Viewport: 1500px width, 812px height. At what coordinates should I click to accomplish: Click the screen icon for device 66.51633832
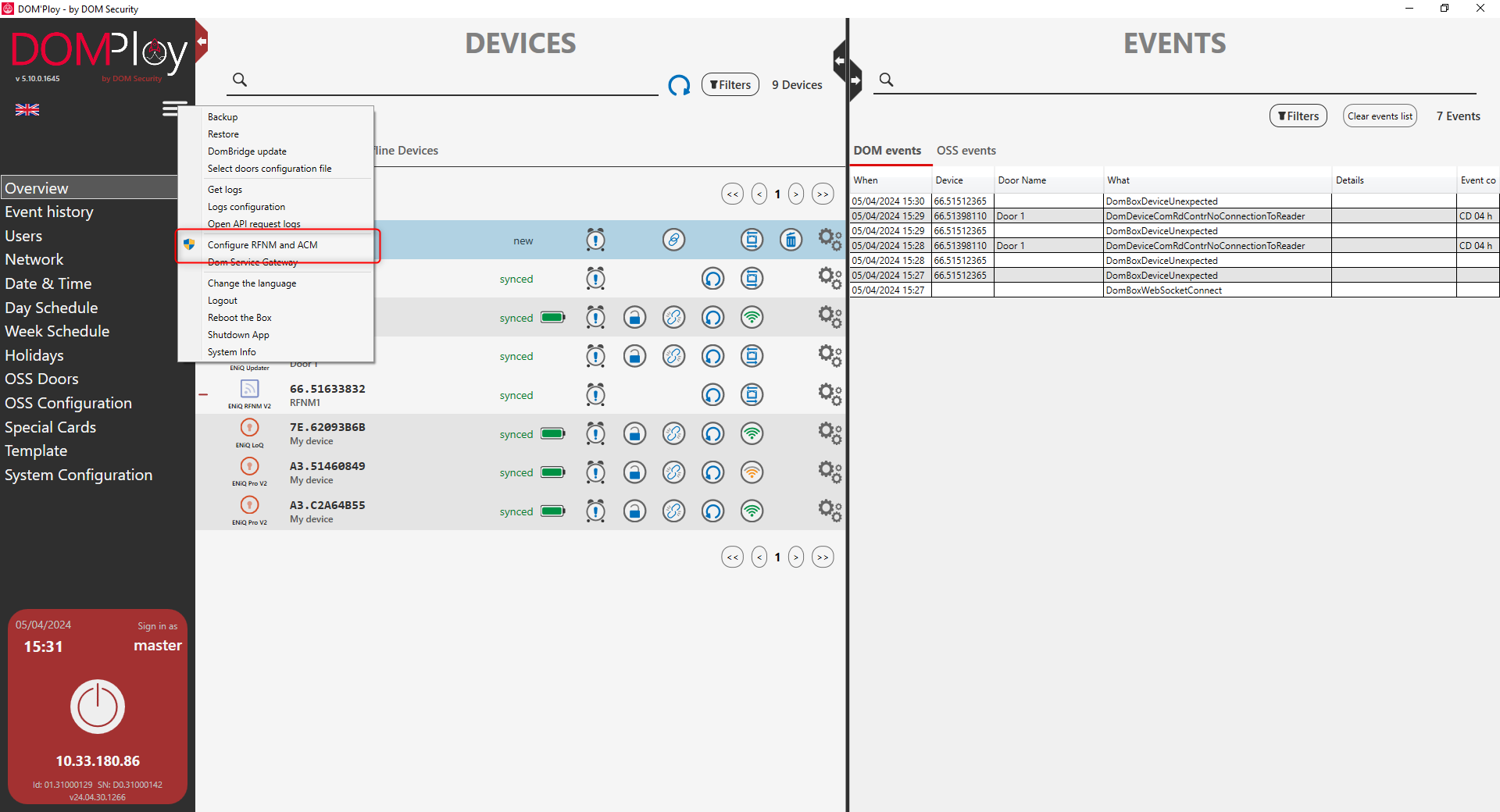click(x=752, y=395)
